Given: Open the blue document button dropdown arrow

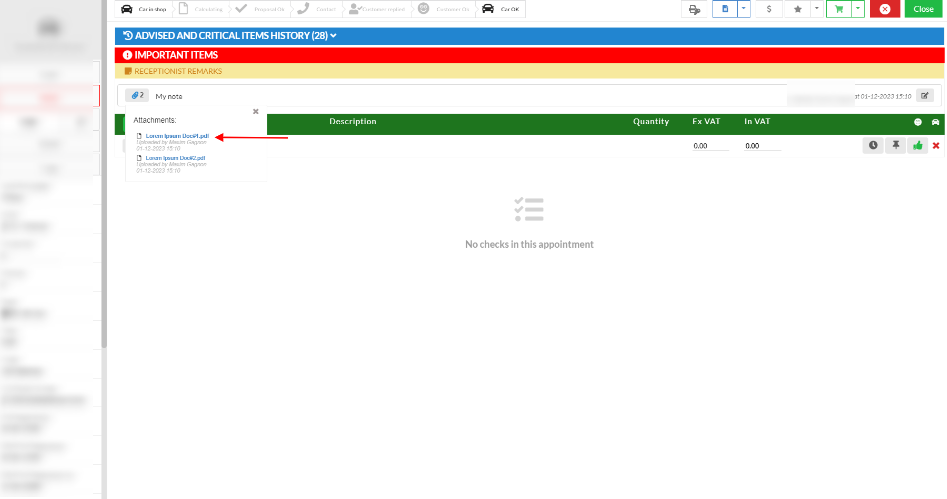Looking at the screenshot, I should 744,9.
